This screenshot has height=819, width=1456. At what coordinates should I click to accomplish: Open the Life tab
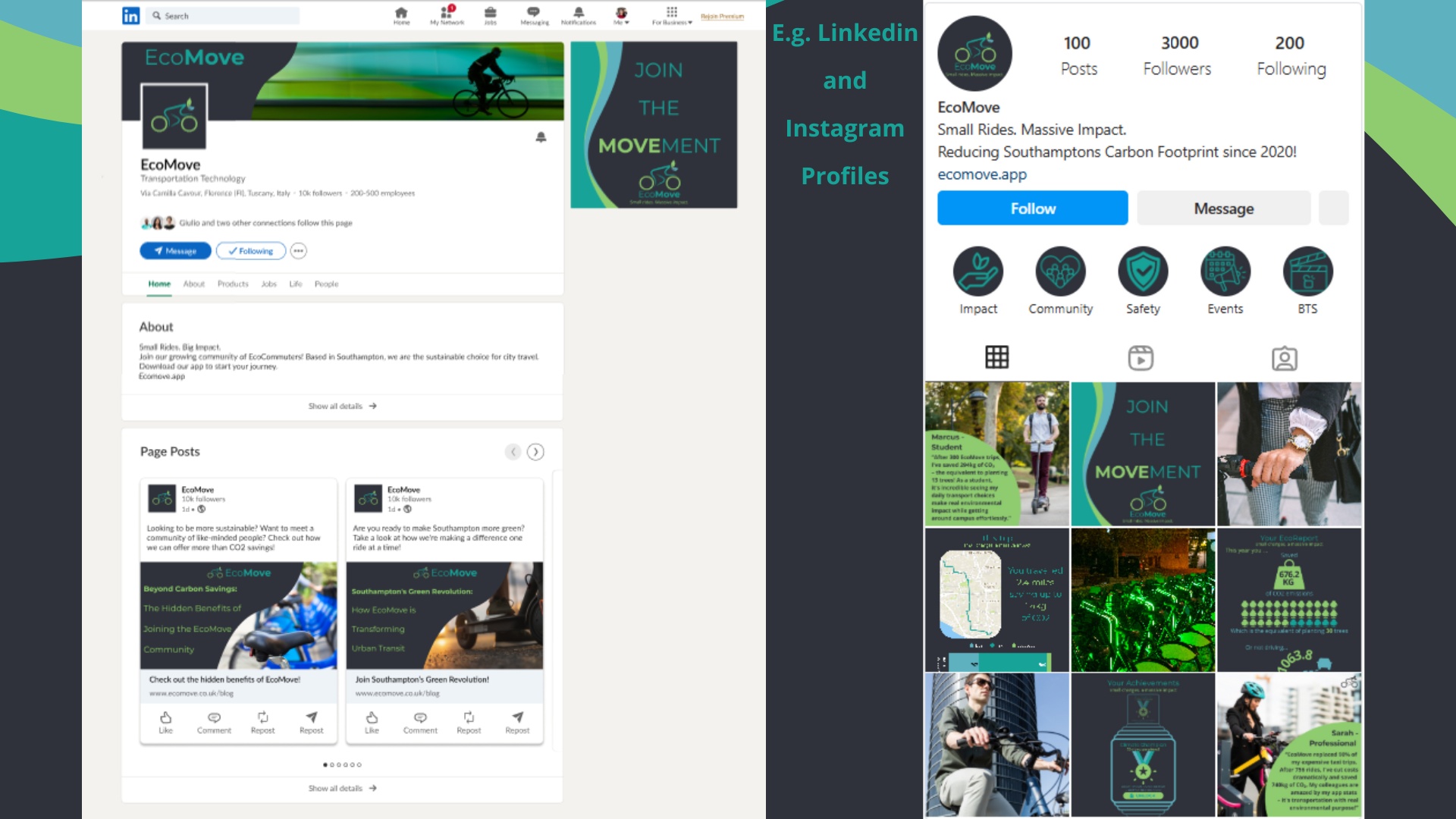tap(296, 284)
